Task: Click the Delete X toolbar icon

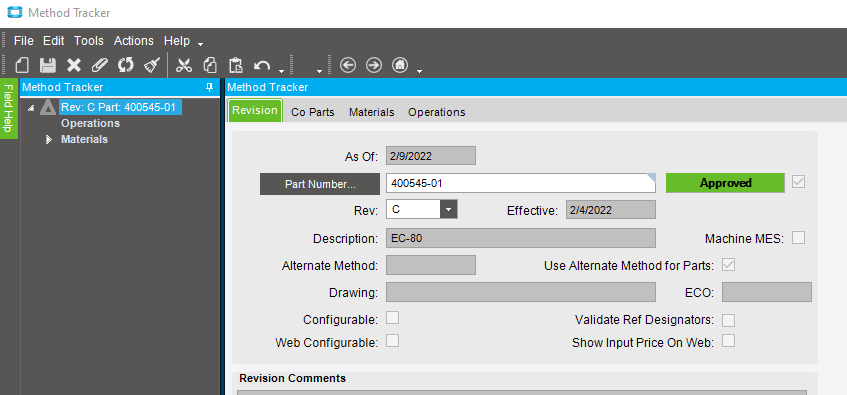Action: pyautogui.click(x=73, y=65)
